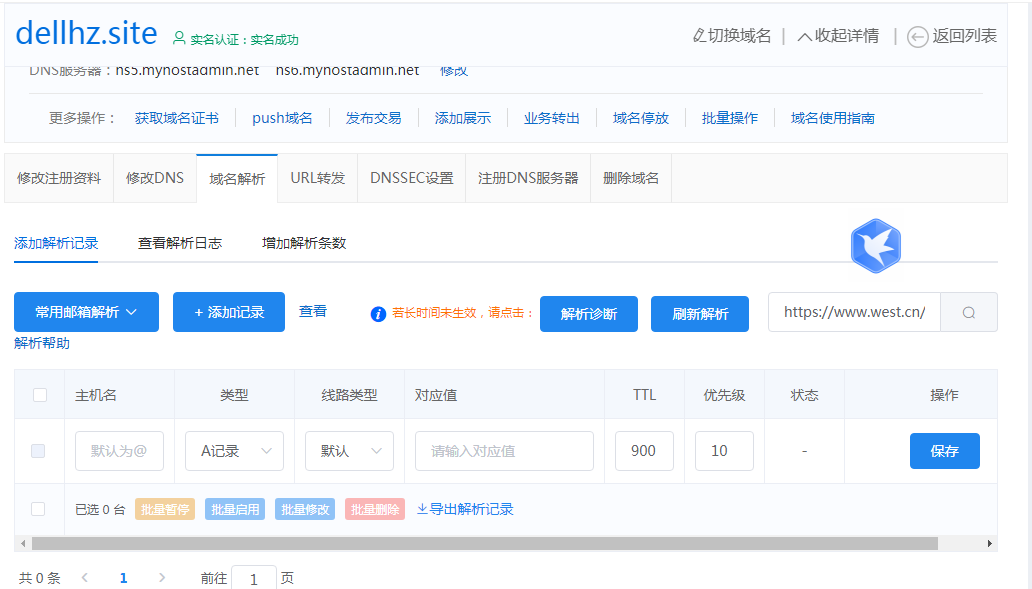Tick the checkbox beside 已选 0 台
The image size is (1032, 589).
(39, 509)
